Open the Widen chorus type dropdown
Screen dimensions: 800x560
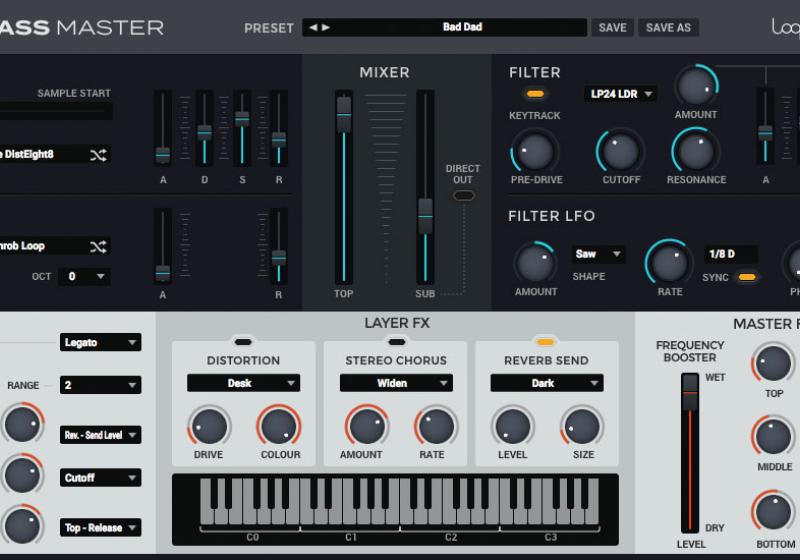396,383
